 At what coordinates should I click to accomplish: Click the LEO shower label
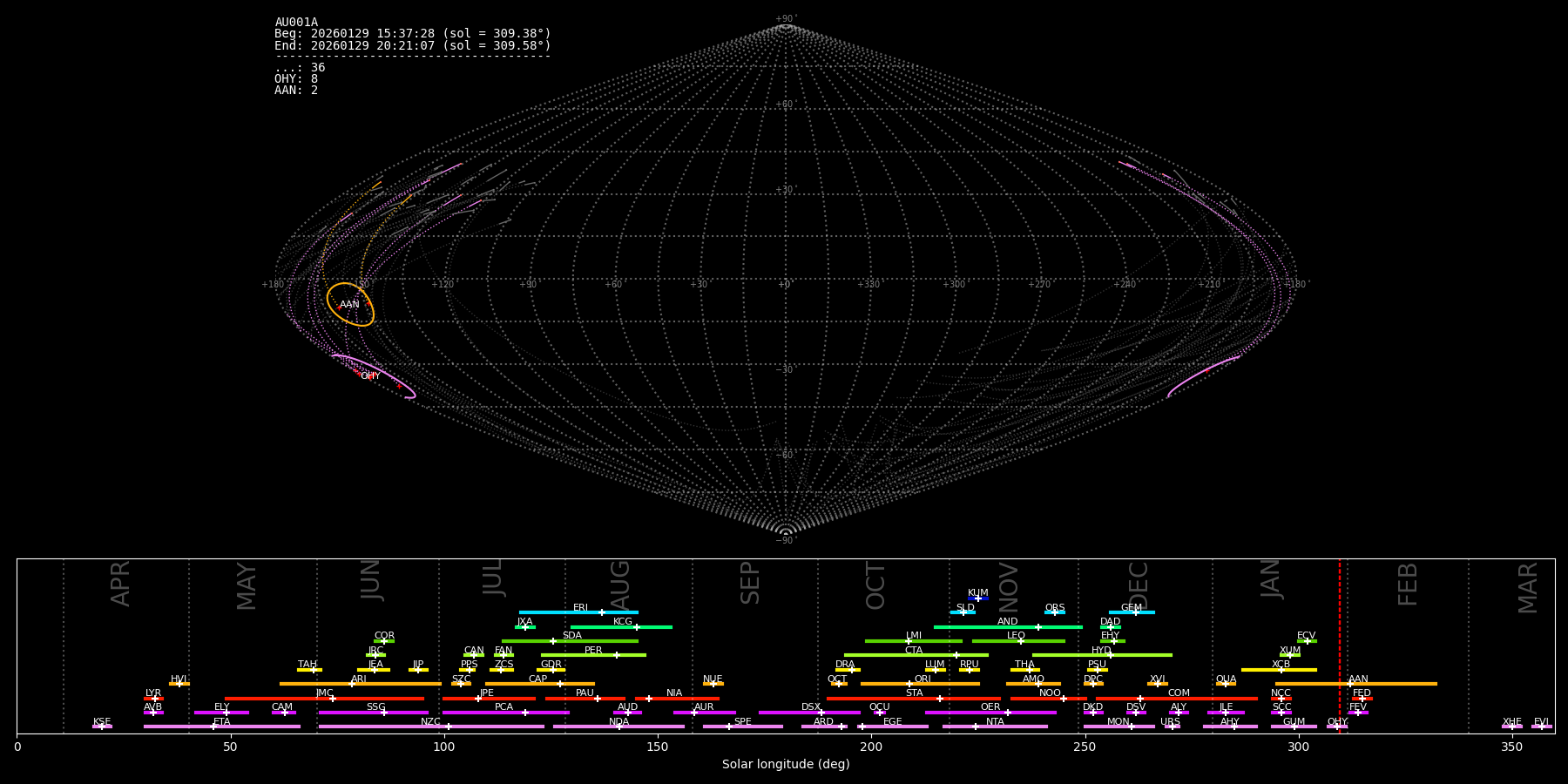[1017, 636]
